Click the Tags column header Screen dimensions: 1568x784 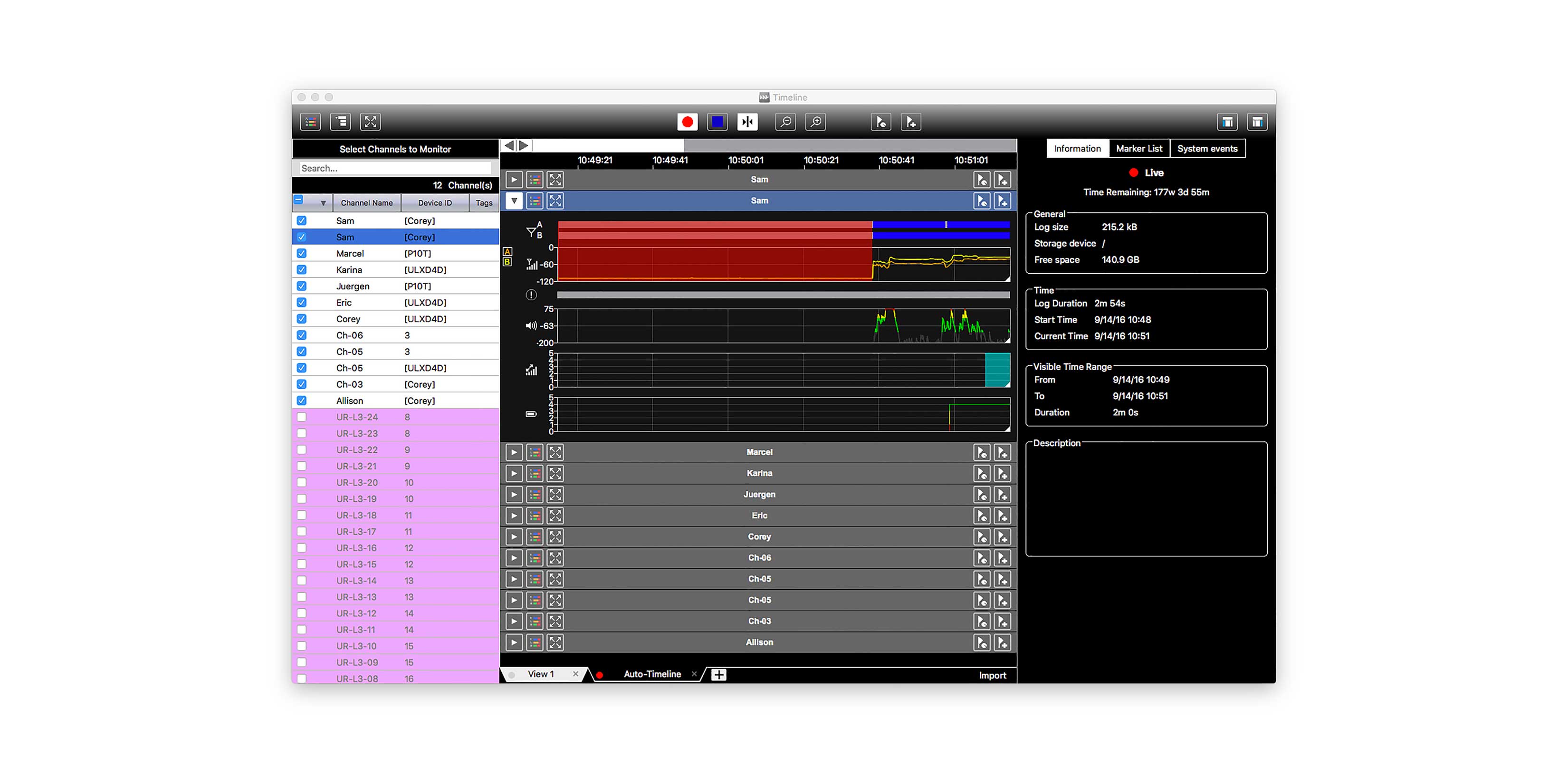[x=484, y=203]
